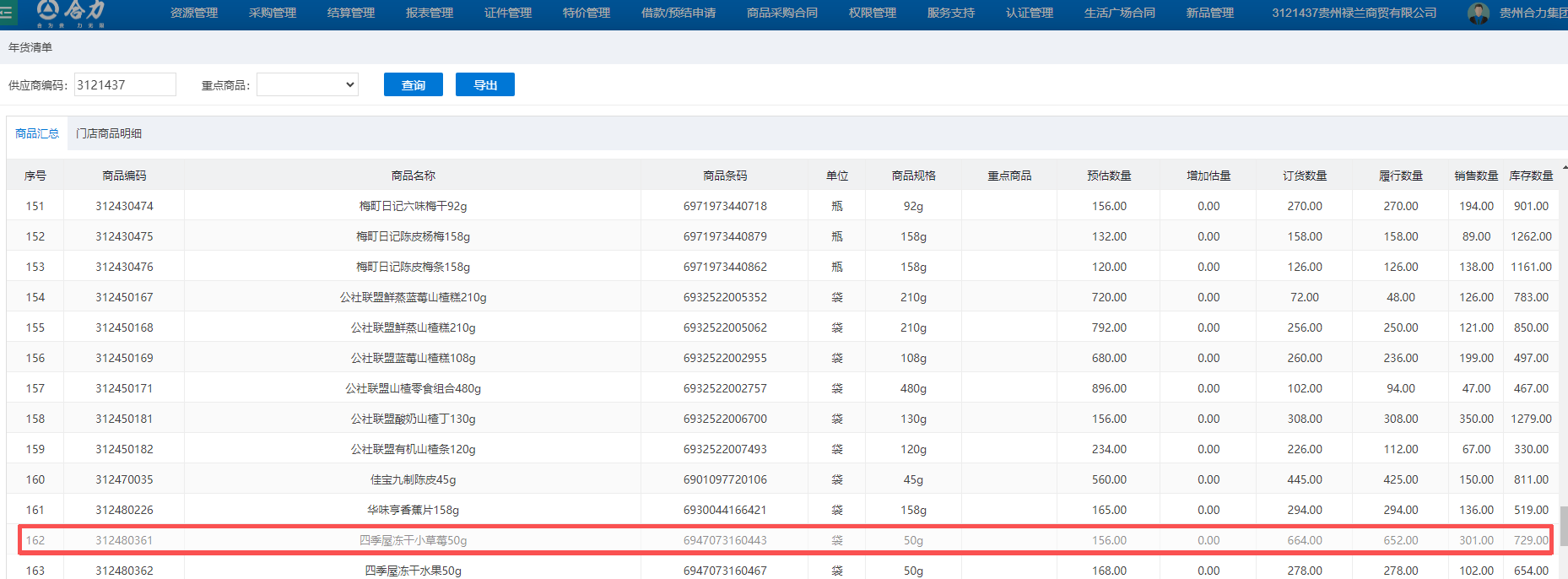
Task: Select the 商品汇总 tab
Action: [x=37, y=133]
